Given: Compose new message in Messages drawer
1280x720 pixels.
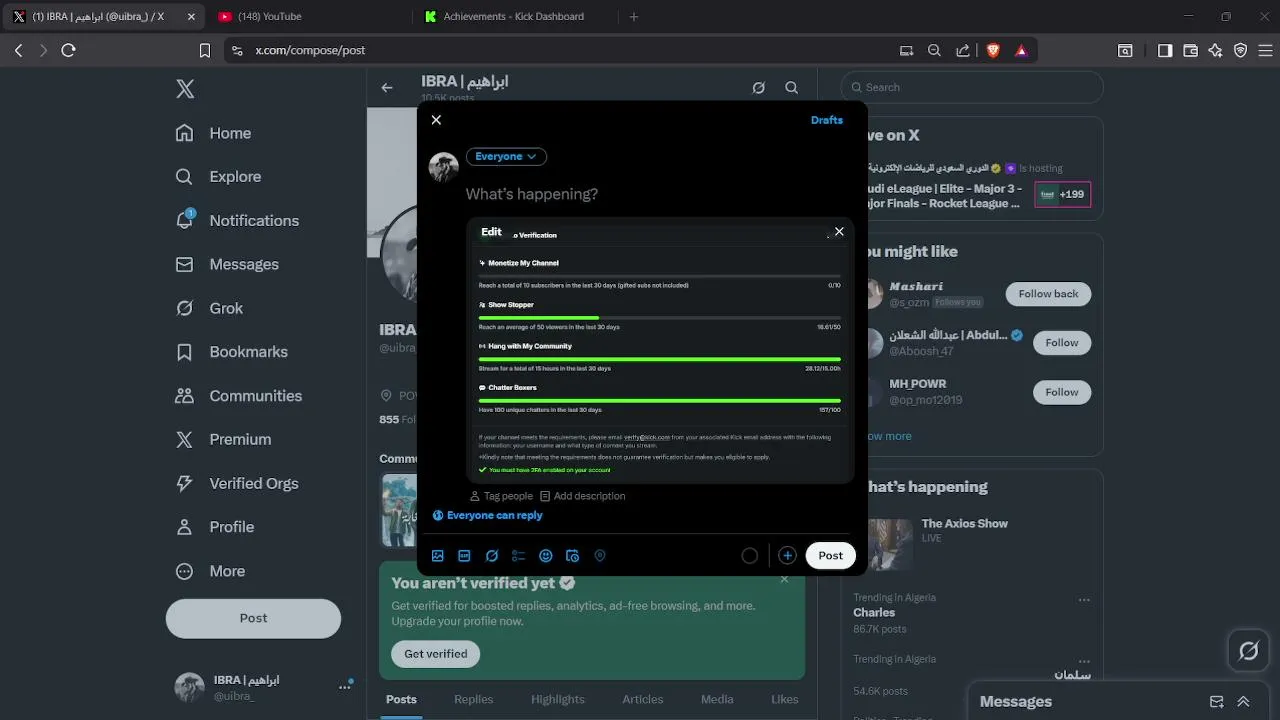Looking at the screenshot, I should [1217, 702].
